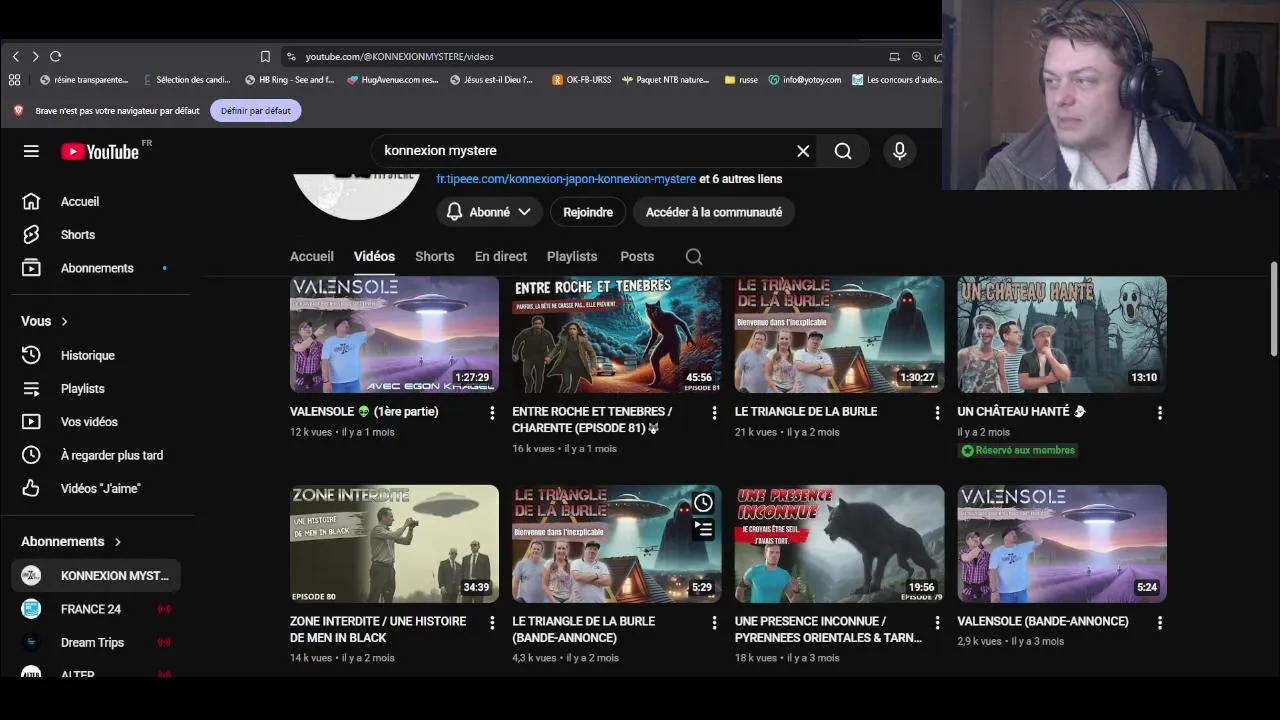Clear the search query with X
The image size is (1280, 720).
pyautogui.click(x=803, y=151)
